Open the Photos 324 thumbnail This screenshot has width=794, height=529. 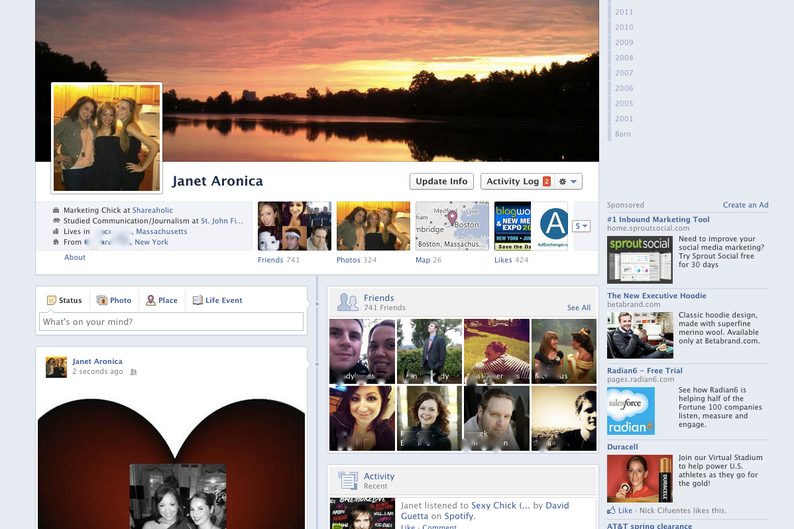pos(373,226)
